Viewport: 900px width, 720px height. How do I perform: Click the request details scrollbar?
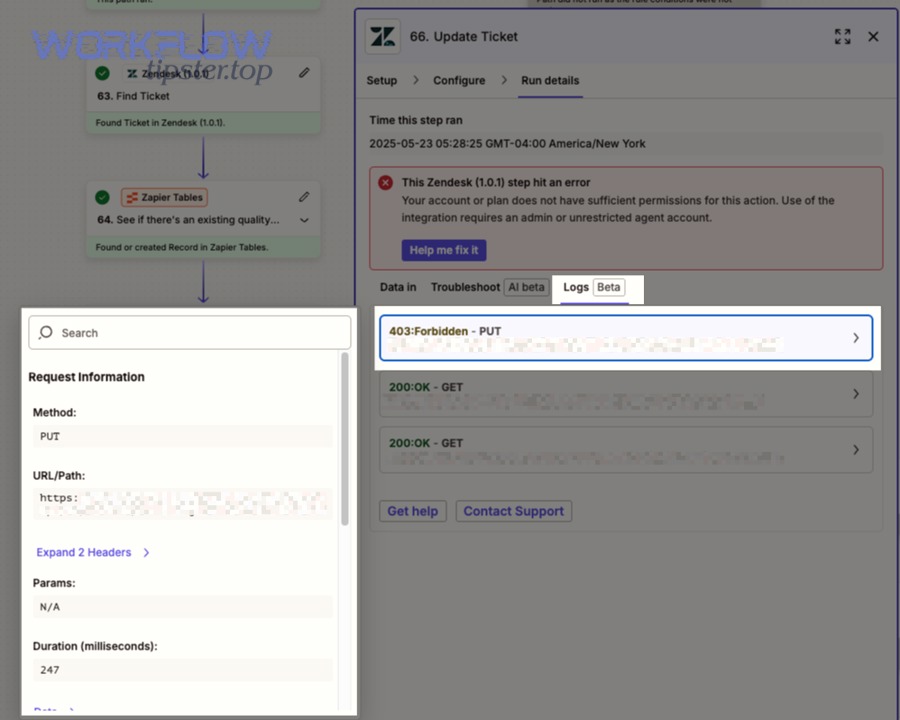point(344,439)
